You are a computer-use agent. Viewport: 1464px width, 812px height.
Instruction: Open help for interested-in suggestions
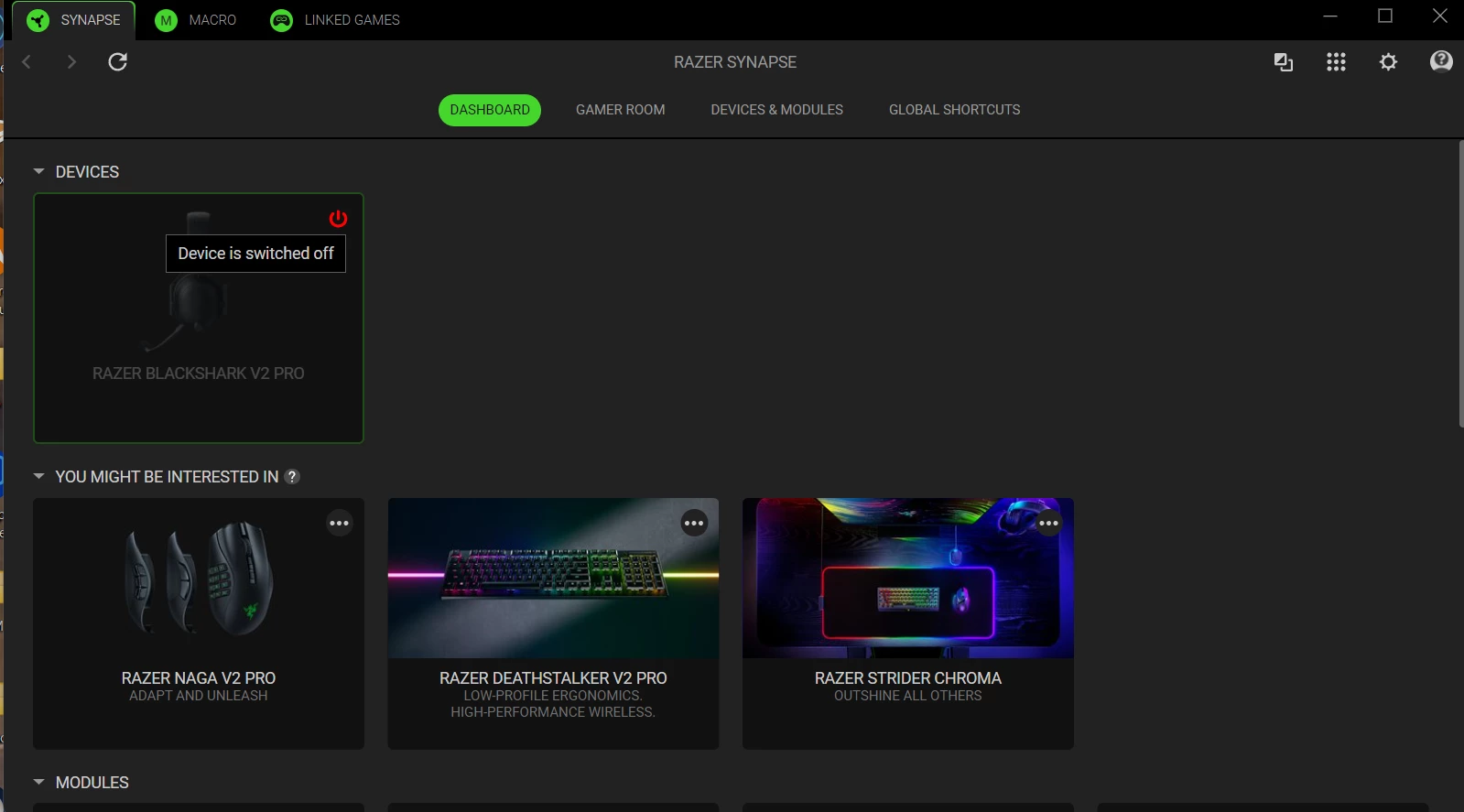click(292, 477)
